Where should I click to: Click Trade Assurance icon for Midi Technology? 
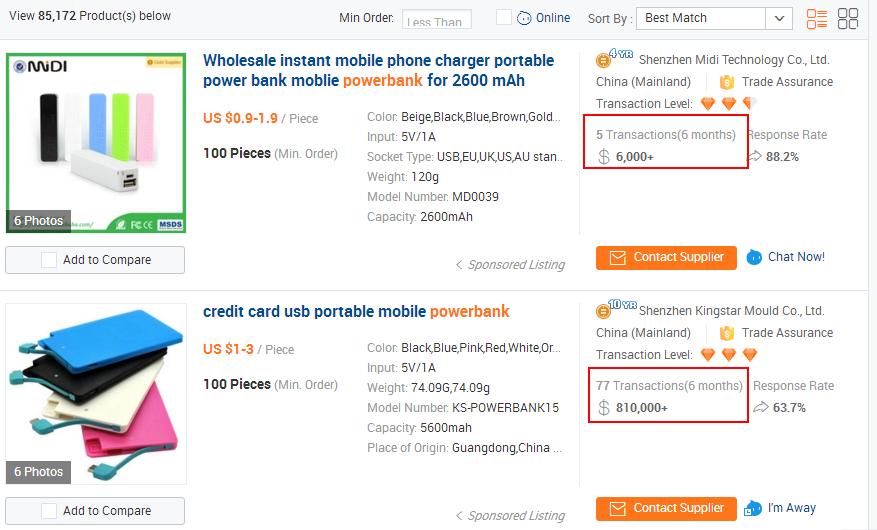726,82
